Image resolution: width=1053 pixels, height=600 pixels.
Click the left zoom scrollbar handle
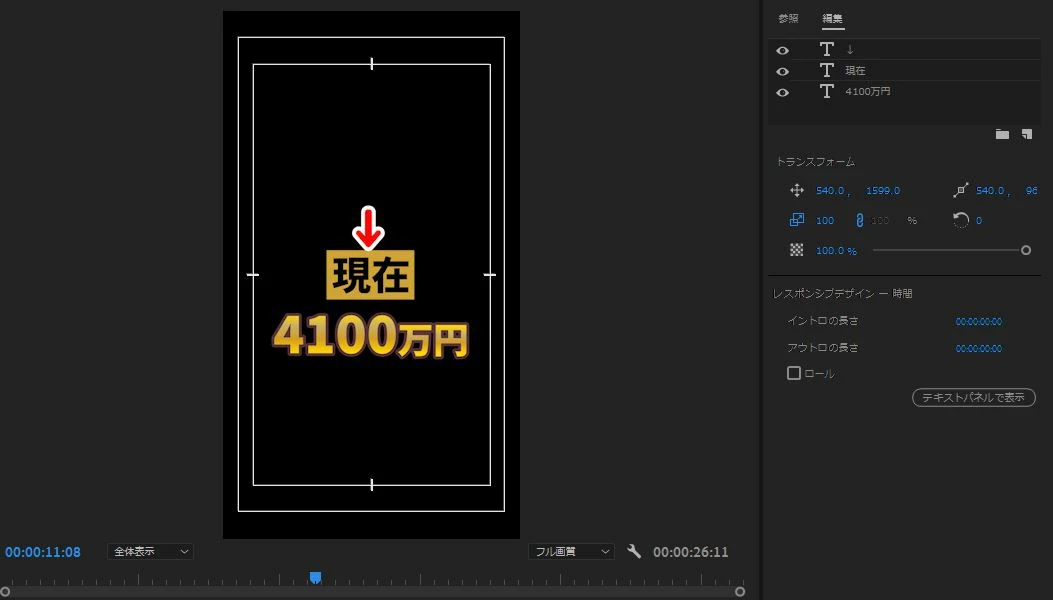(x=5, y=592)
